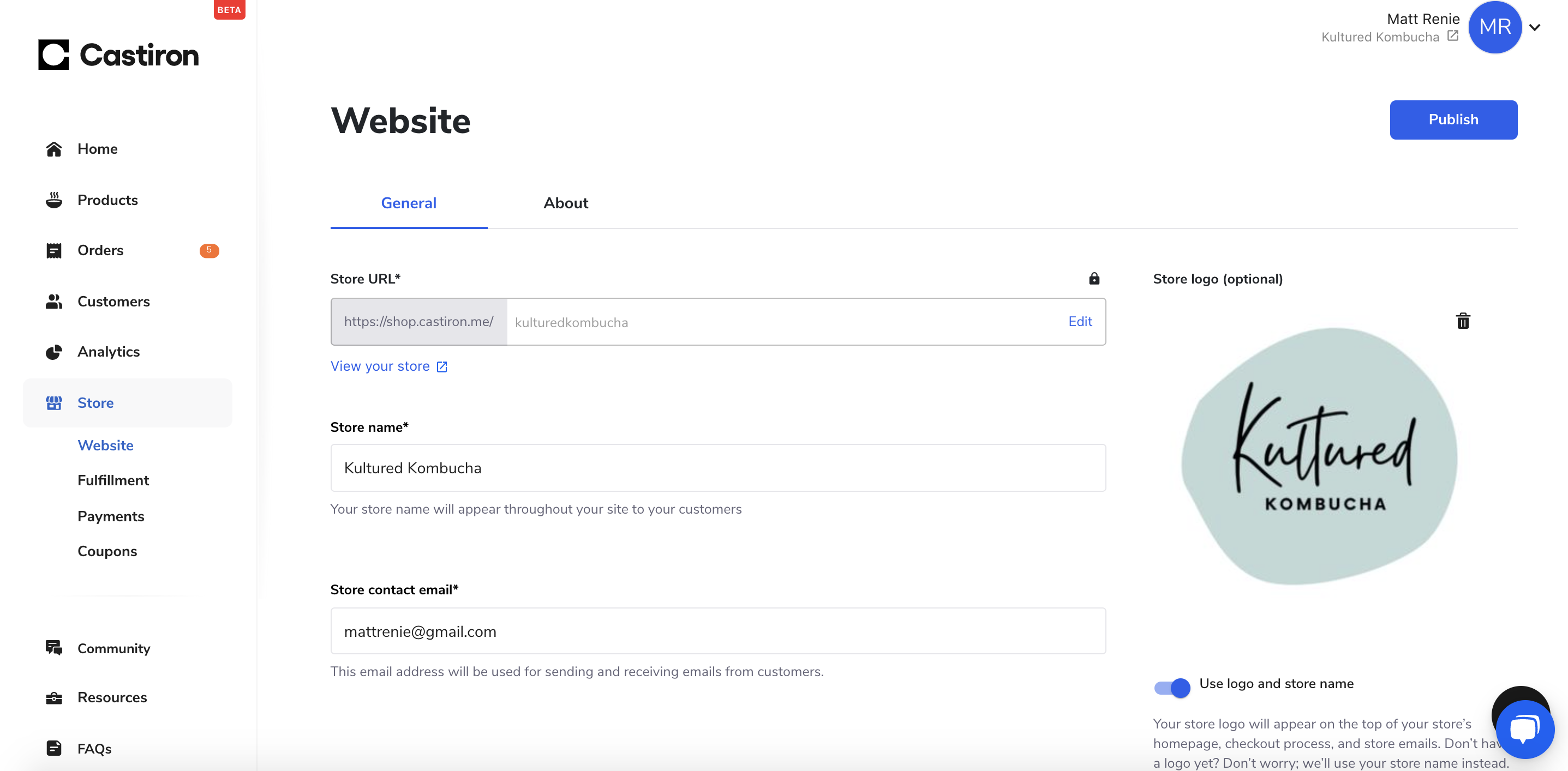Toggle Use logo and store name switch

[x=1172, y=688]
